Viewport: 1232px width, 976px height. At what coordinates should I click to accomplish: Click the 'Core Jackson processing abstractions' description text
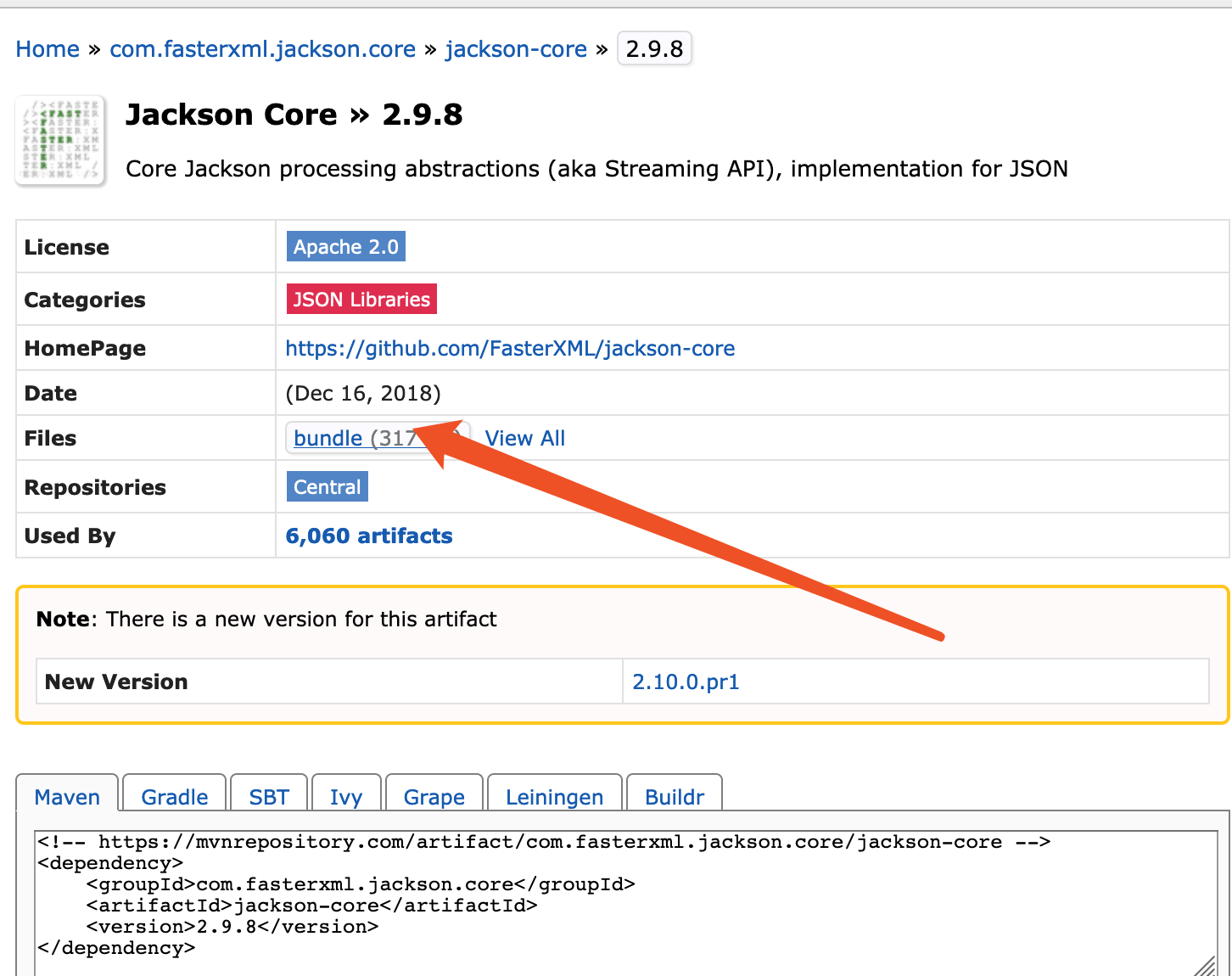596,169
